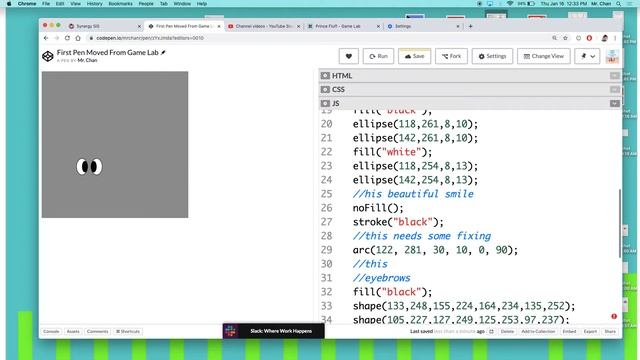
Task: Click the red Opera extension icon
Action: click(x=589, y=38)
